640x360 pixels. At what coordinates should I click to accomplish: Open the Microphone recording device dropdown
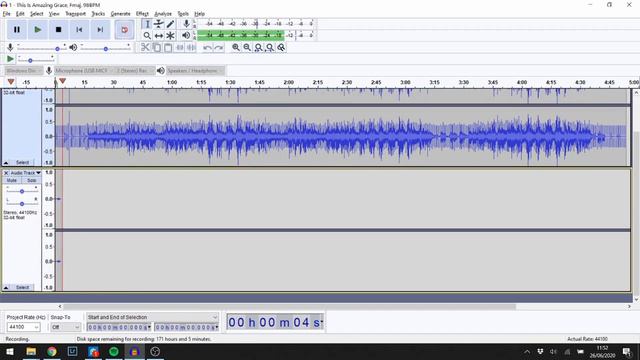(x=83, y=71)
